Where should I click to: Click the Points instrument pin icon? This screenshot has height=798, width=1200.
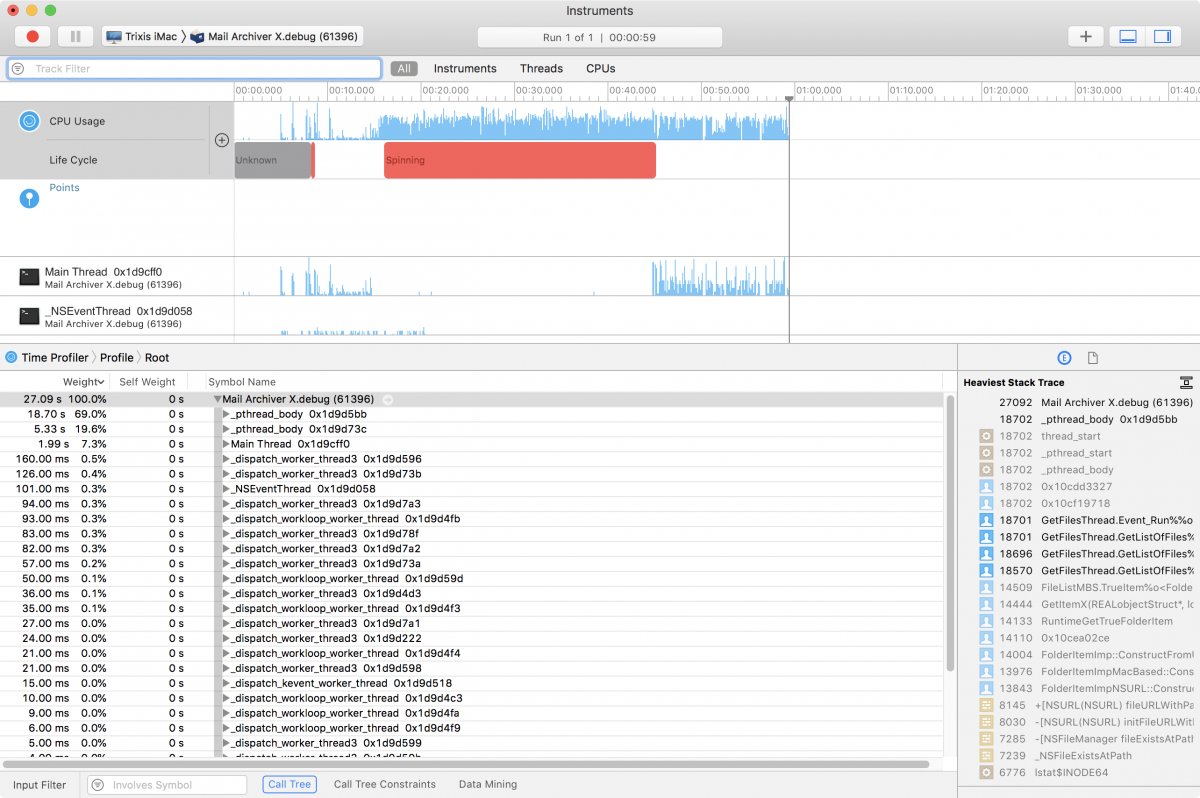pyautogui.click(x=30, y=198)
